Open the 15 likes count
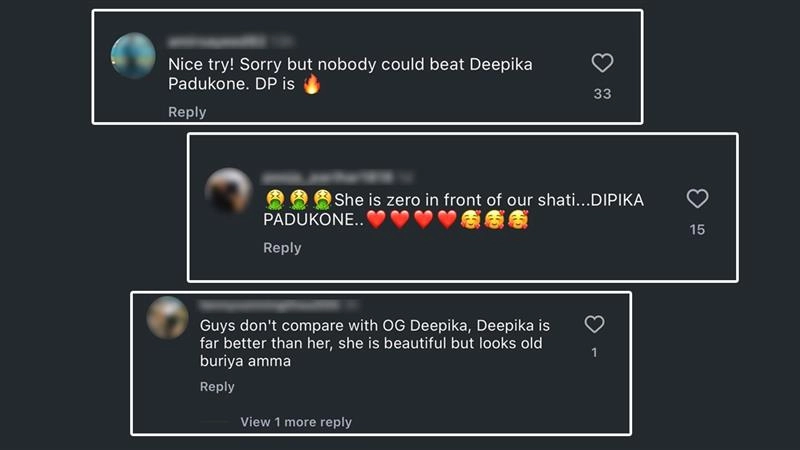This screenshot has height=450, width=800. pyautogui.click(x=697, y=230)
